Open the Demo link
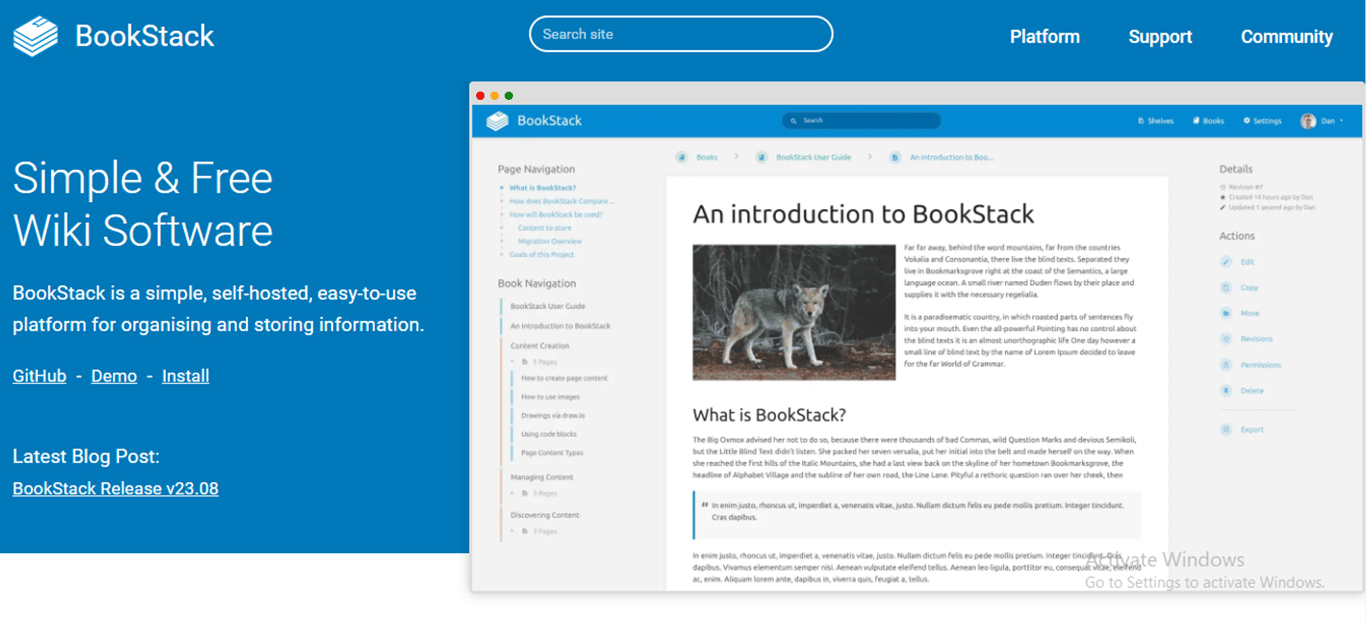1366x622 pixels. click(114, 376)
